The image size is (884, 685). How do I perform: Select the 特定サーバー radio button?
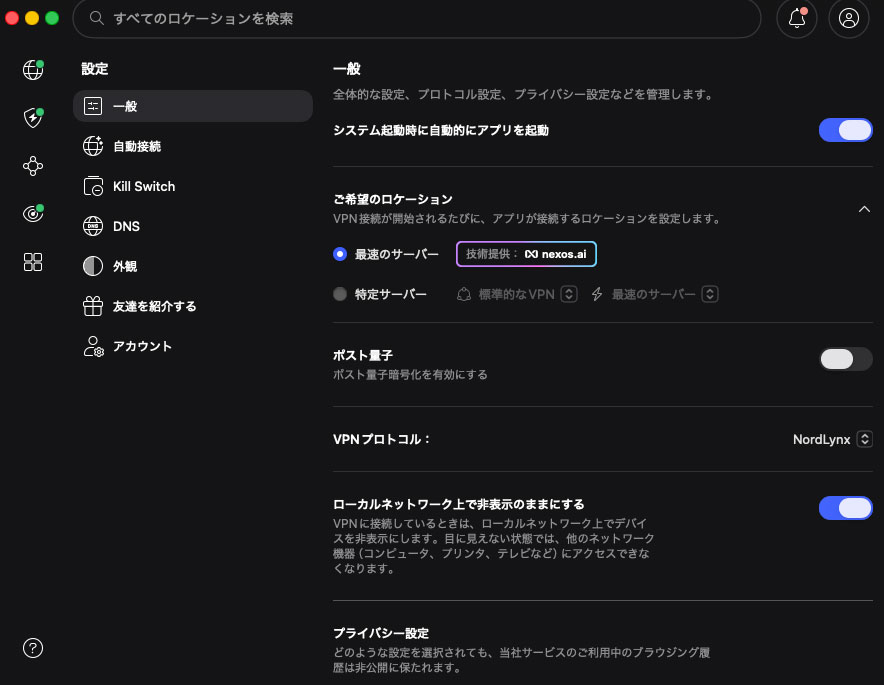340,294
